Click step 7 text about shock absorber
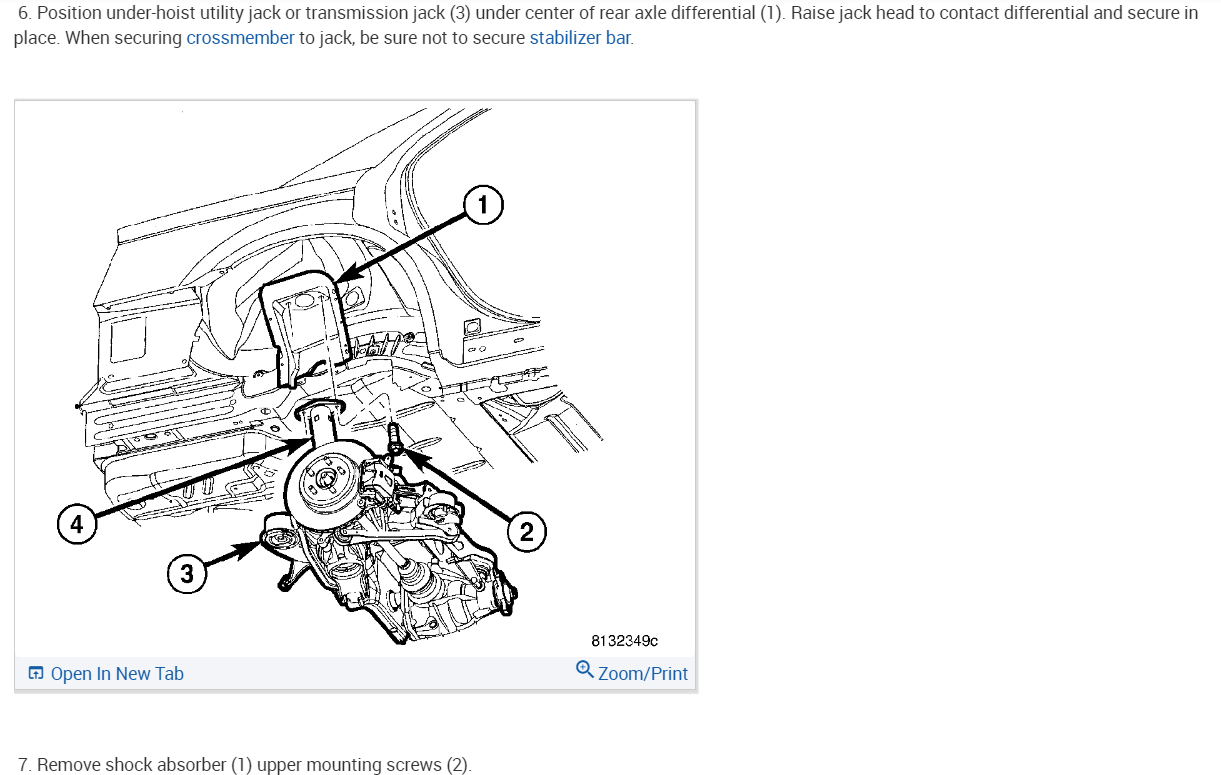Image resolution: width=1221 pixels, height=775 pixels. 244,765
